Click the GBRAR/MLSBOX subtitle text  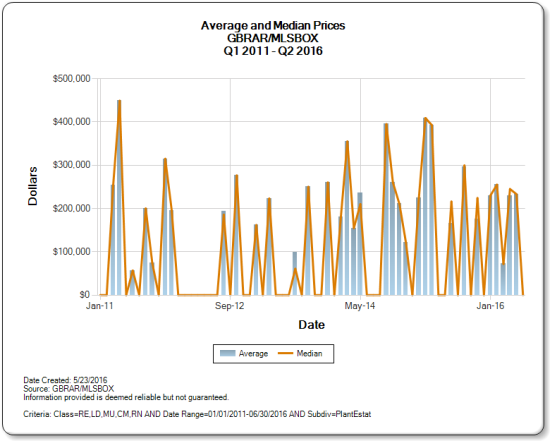[273, 38]
